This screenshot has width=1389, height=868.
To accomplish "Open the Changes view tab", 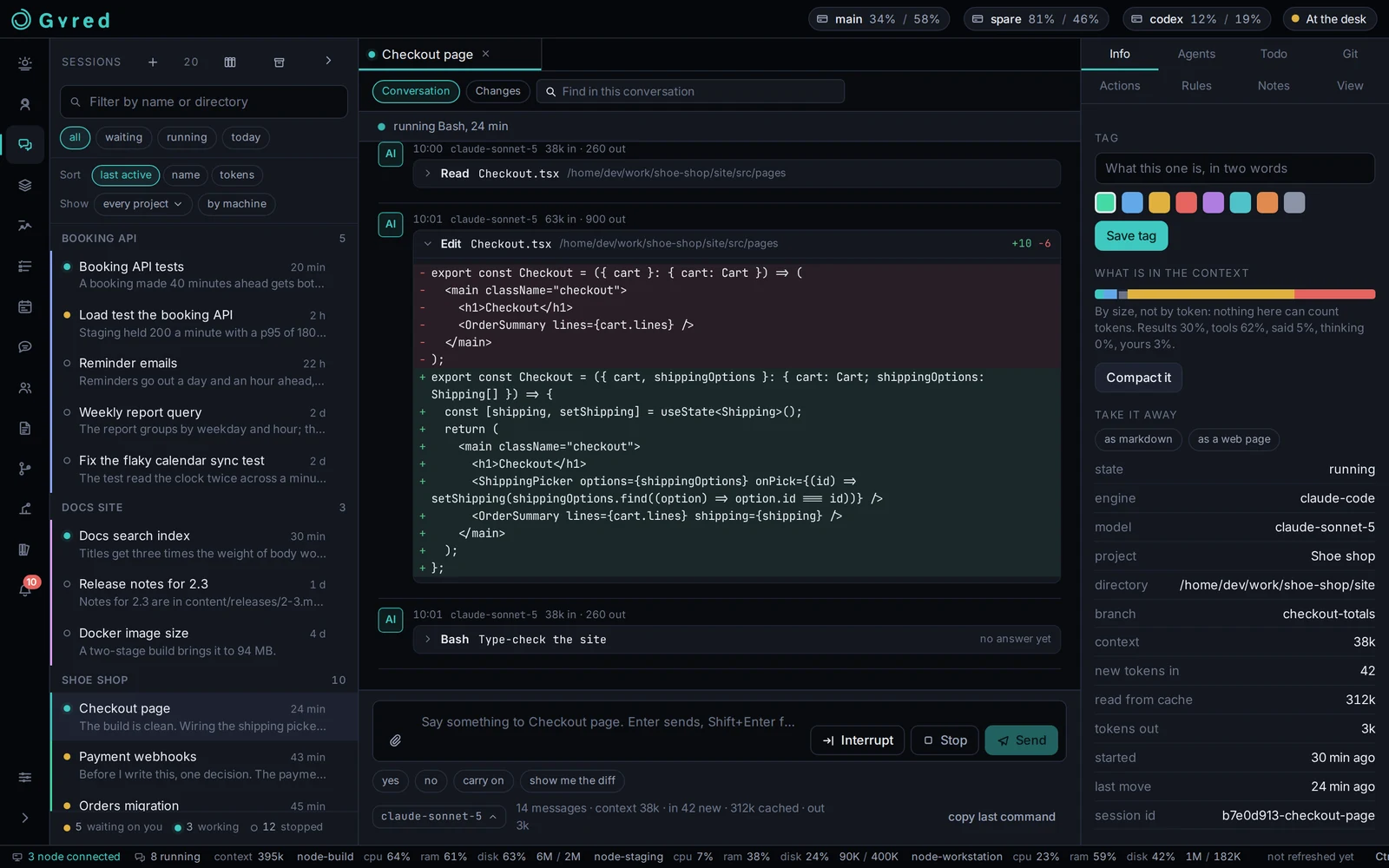I will coord(498,91).
